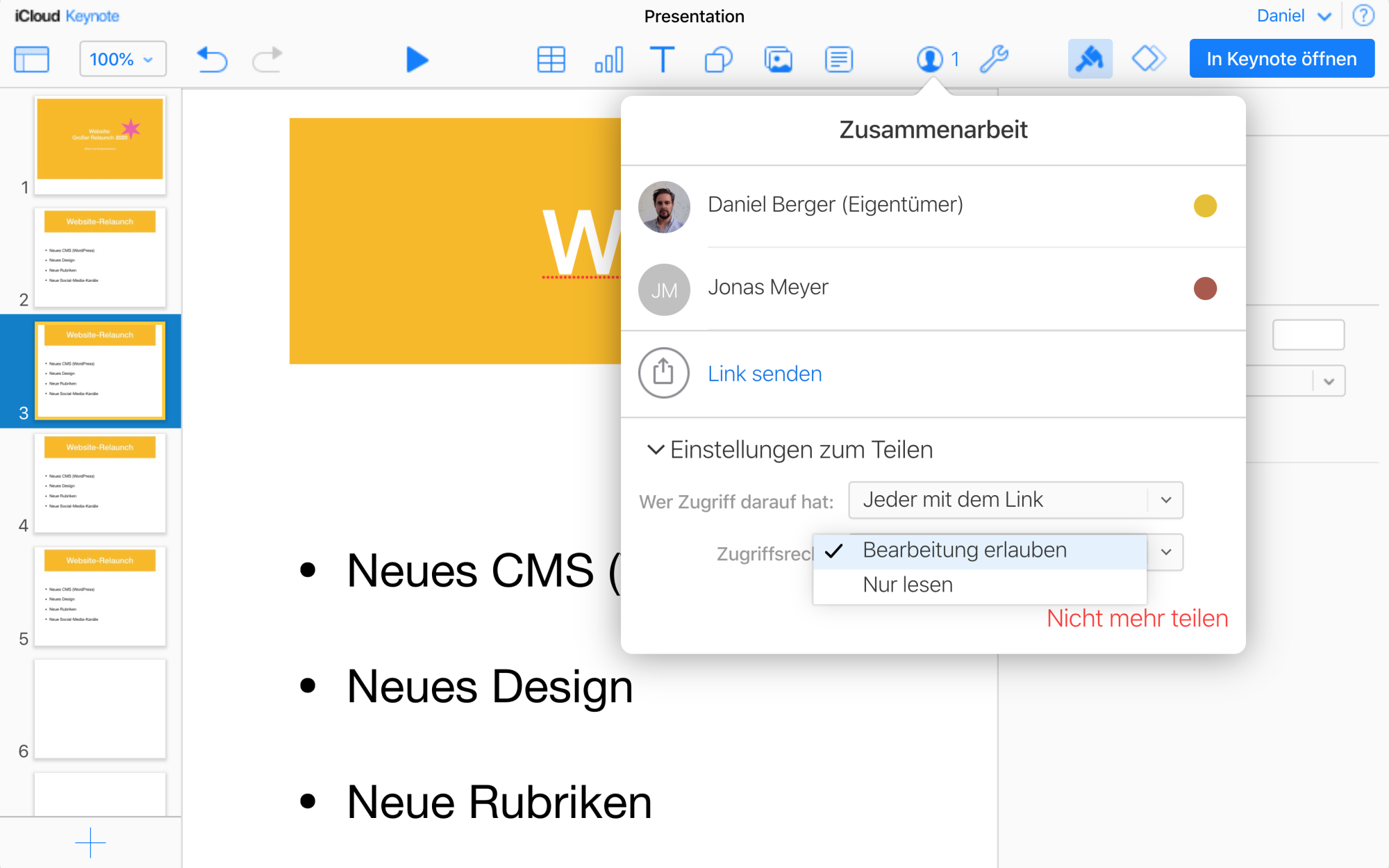This screenshot has width=1389, height=868.
Task: Open the Jeder mit dem Link dropdown
Action: pos(1015,500)
